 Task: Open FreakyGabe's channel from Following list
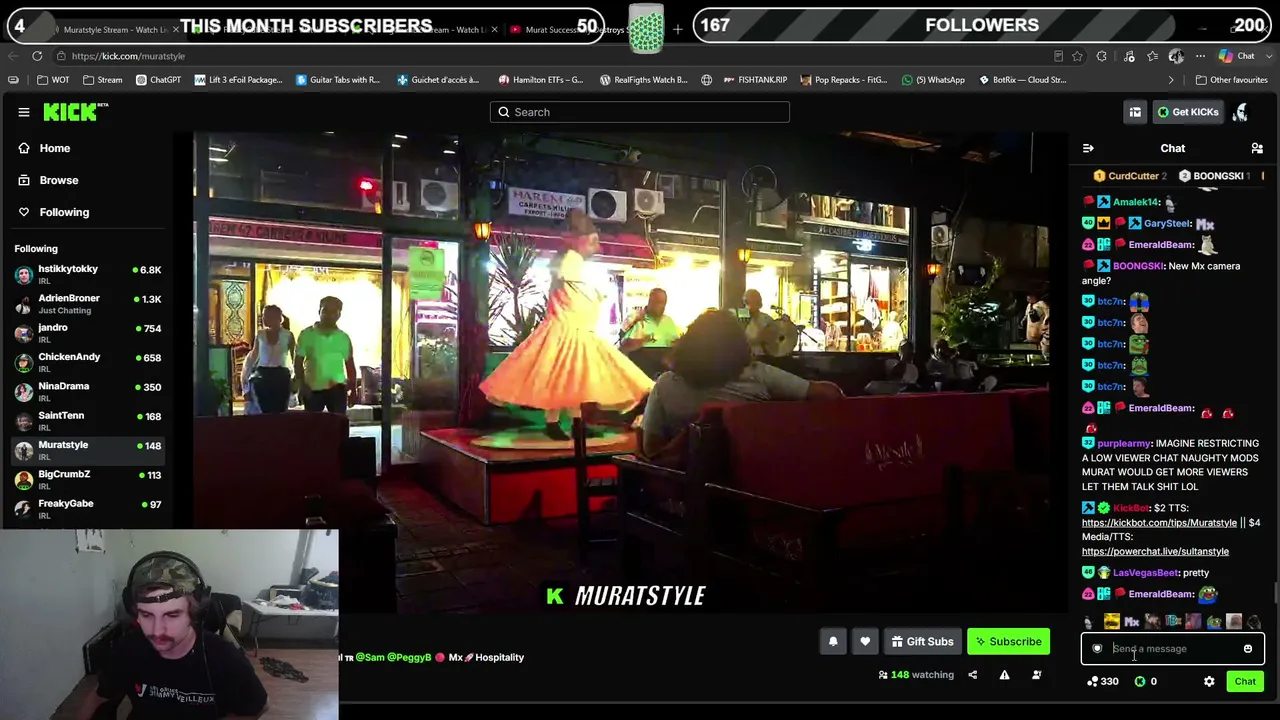(88, 509)
